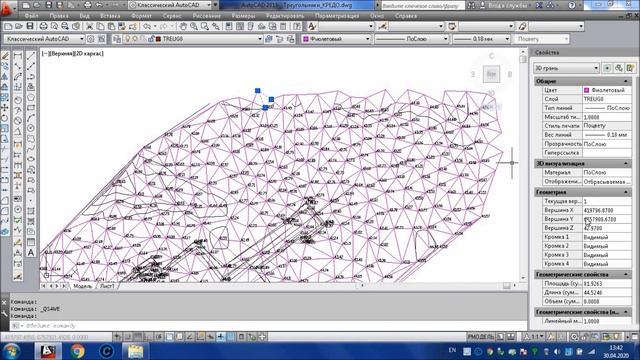Select the Line tool in Draw toolbar
The image size is (640, 360).
pos(31,56)
